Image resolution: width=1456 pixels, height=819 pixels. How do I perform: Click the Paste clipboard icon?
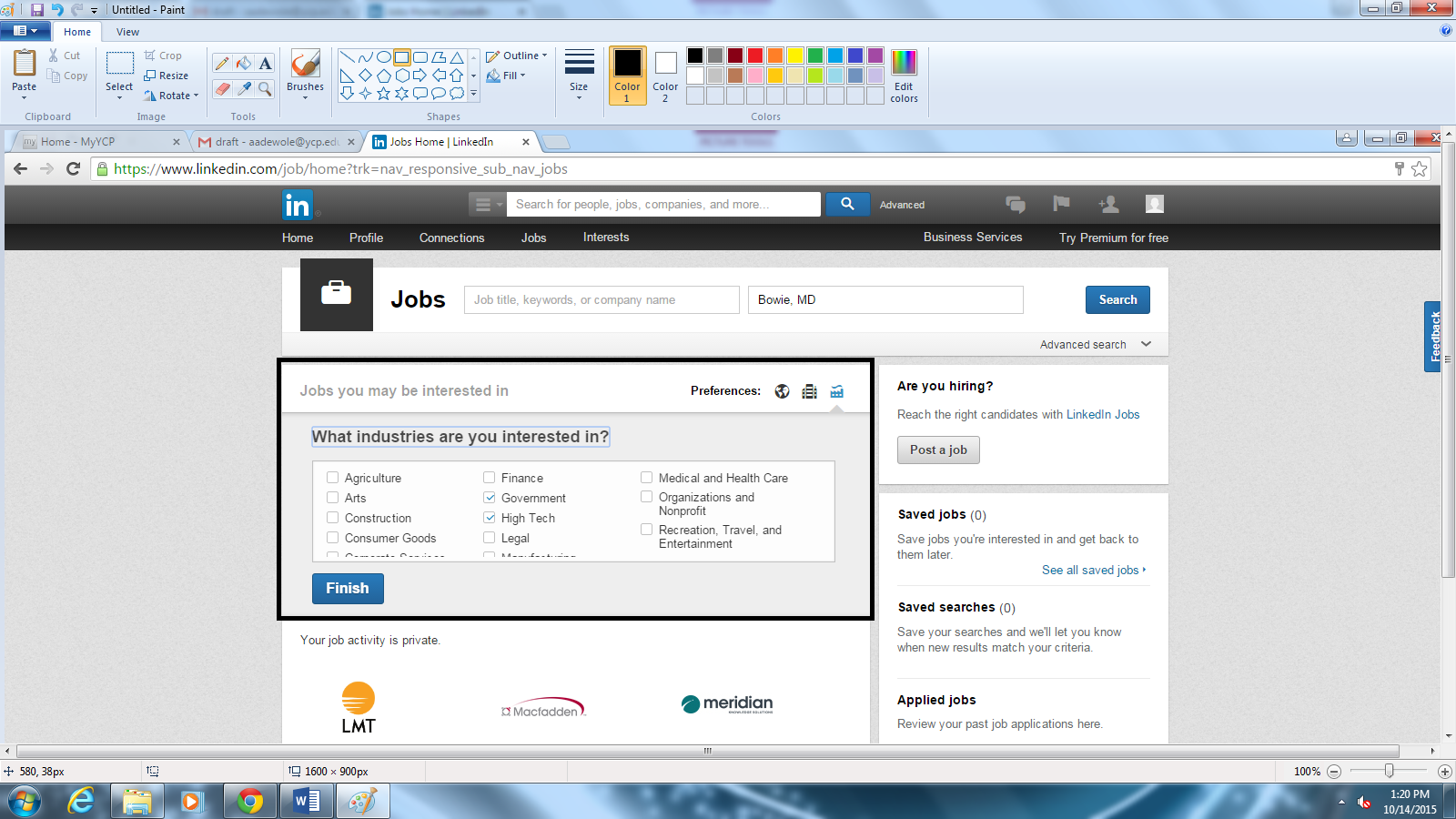25,64
